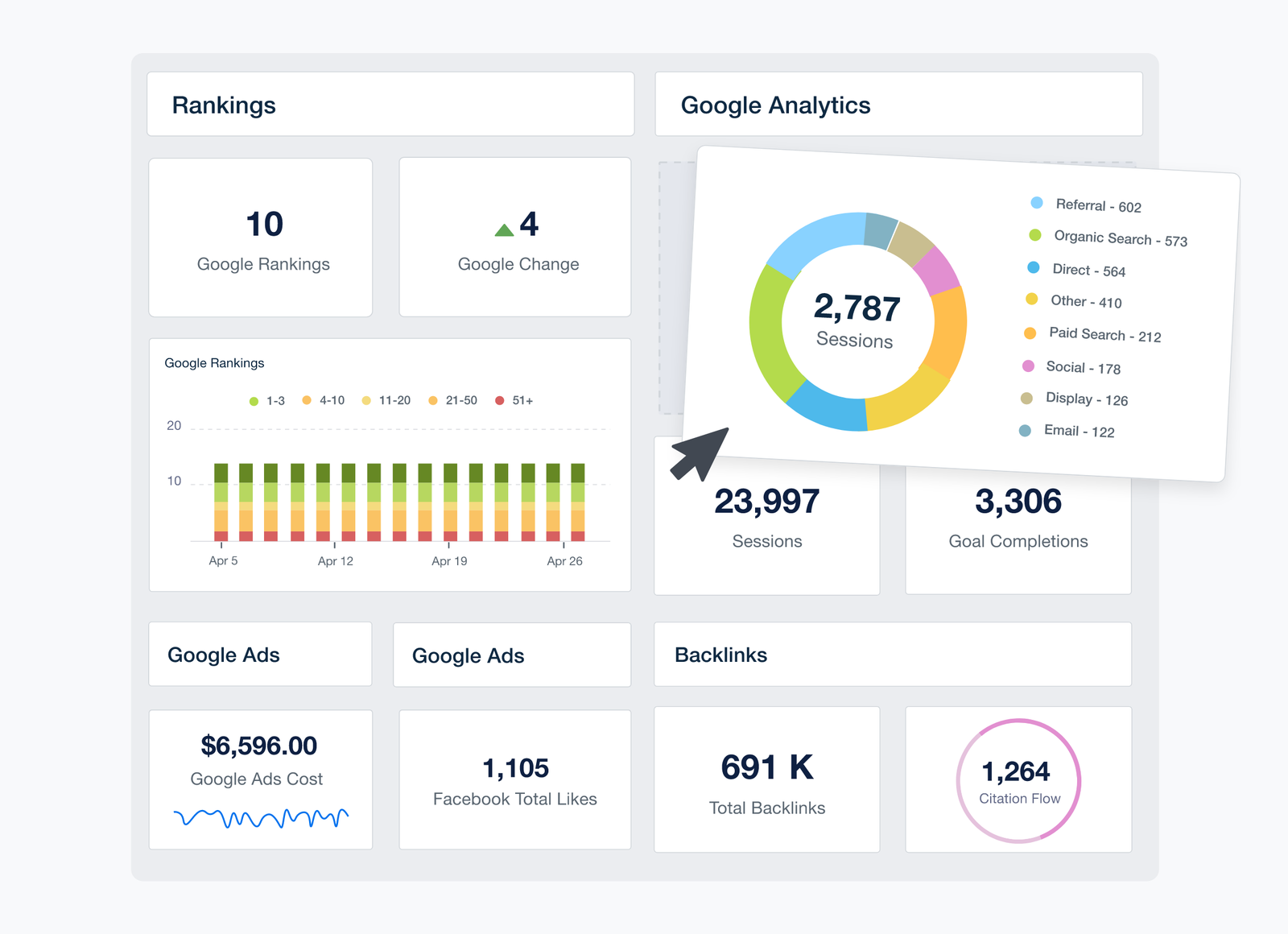Click the Apr 5 axis label
1288x934 pixels.
click(x=223, y=560)
